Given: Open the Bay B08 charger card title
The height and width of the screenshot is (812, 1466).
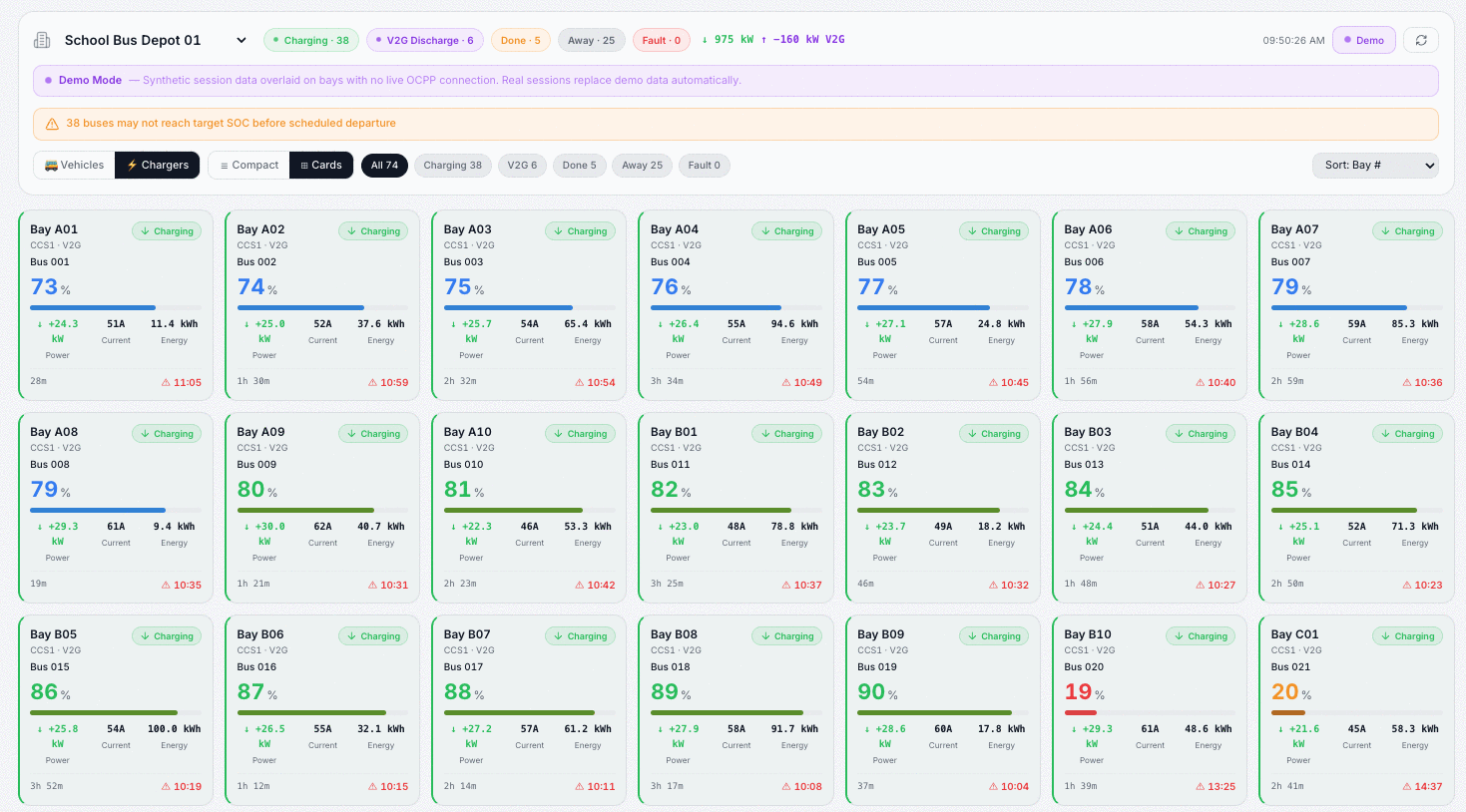Looking at the screenshot, I should (674, 634).
